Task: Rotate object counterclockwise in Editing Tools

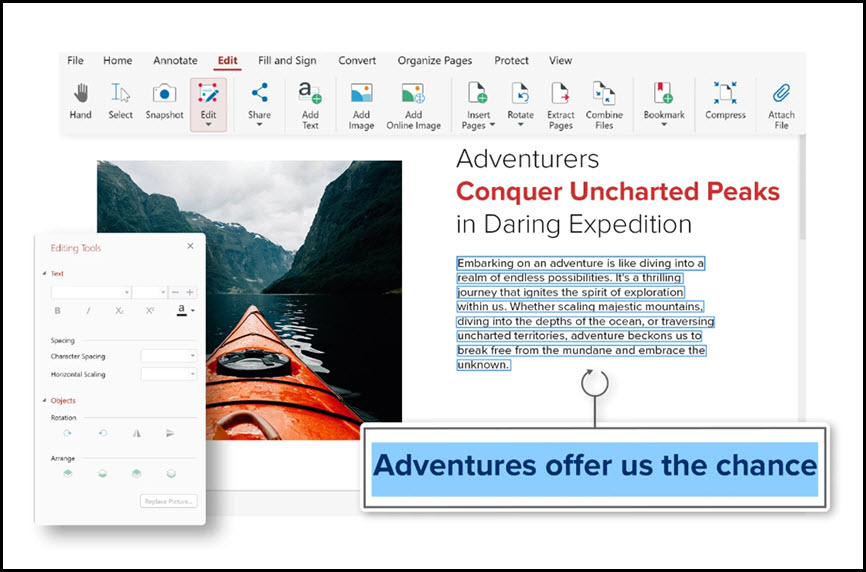Action: coord(102,433)
